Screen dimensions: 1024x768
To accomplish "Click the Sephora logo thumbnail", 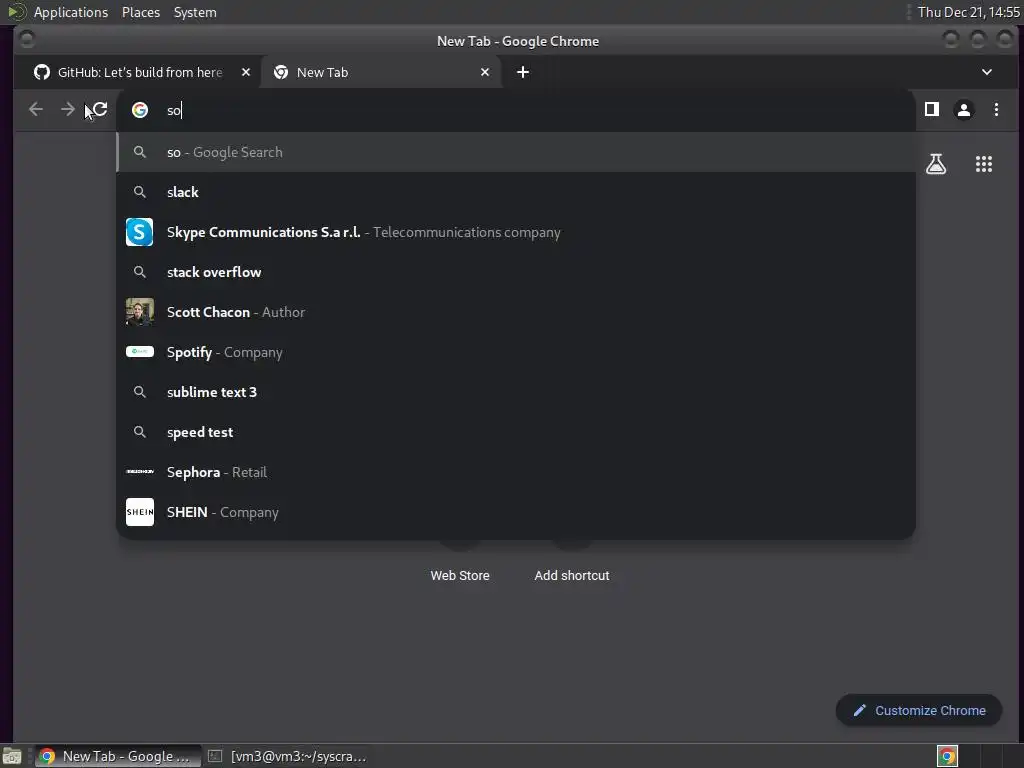I will coord(140,472).
